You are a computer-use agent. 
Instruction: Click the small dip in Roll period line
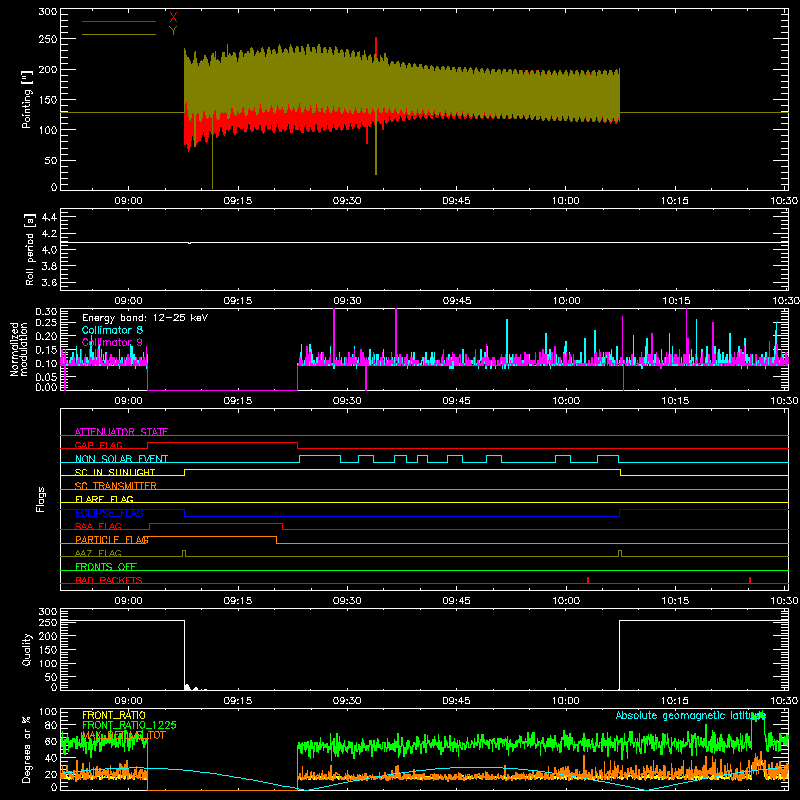(x=190, y=243)
